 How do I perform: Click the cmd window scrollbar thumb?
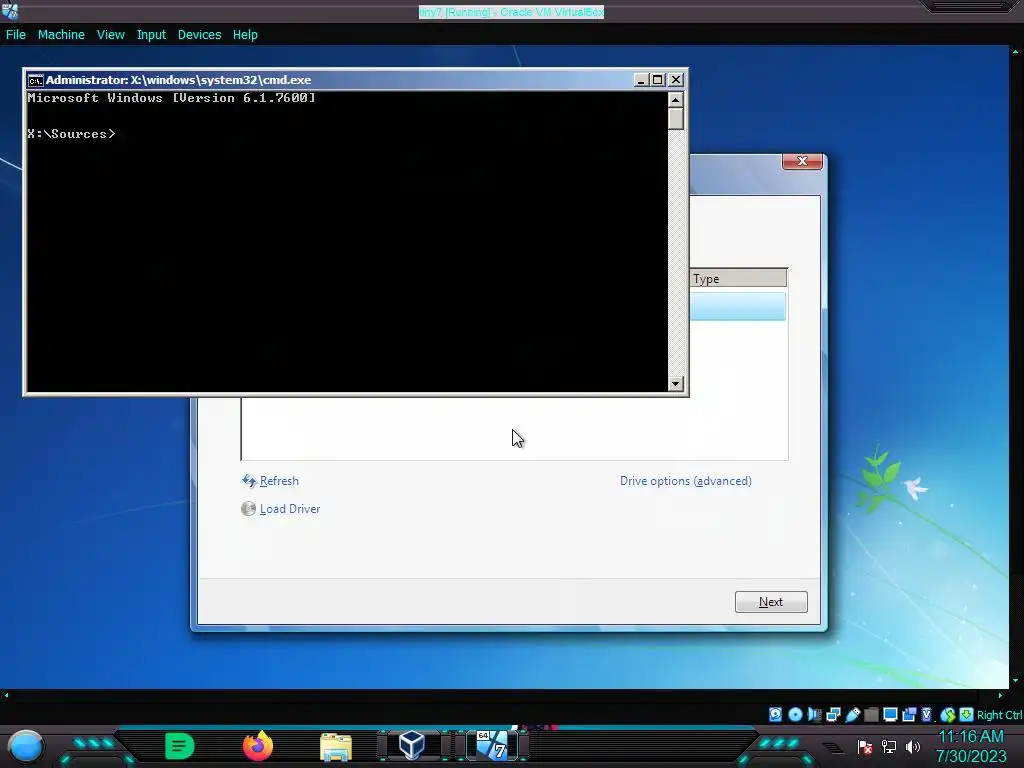click(x=676, y=119)
